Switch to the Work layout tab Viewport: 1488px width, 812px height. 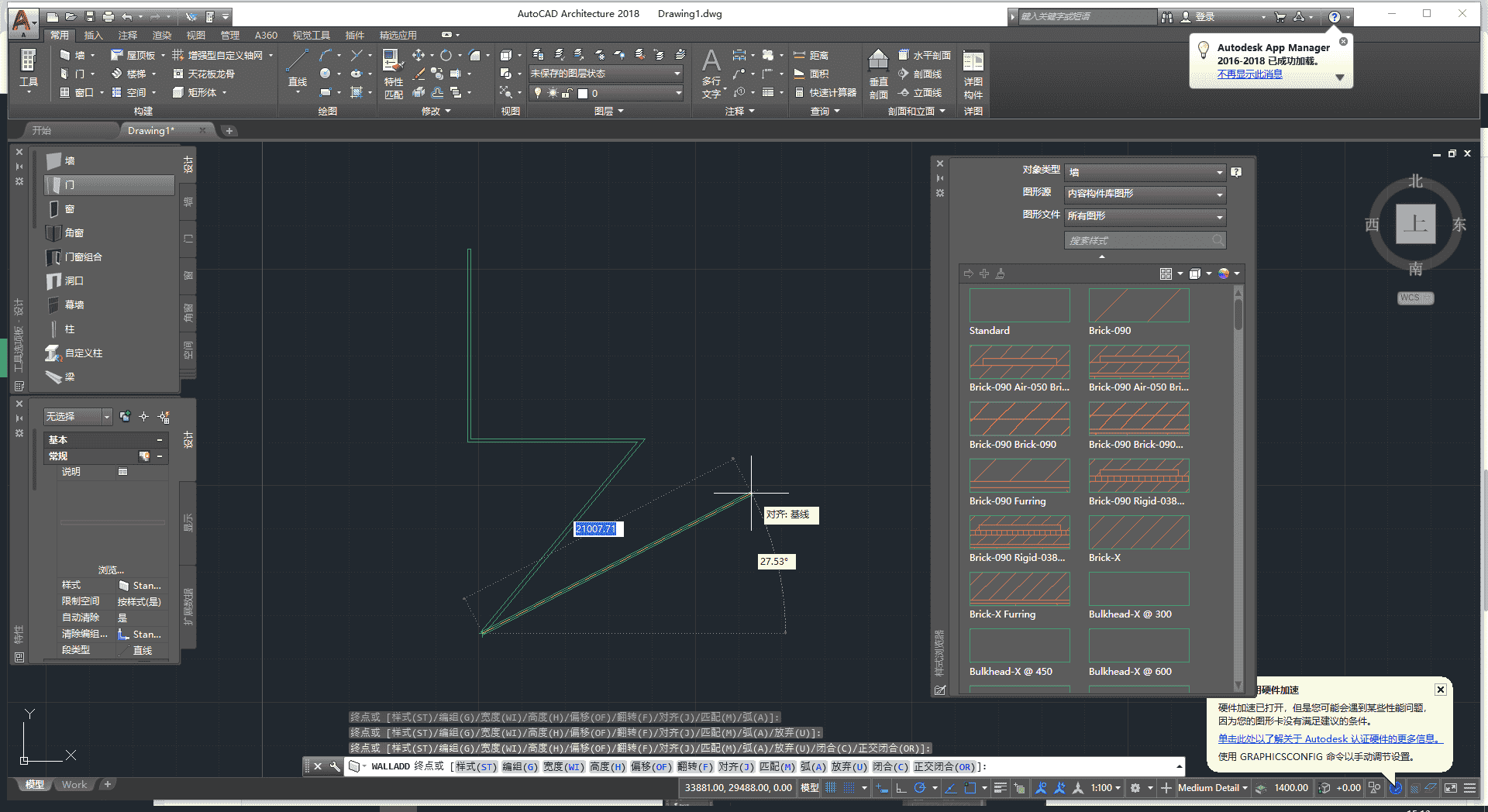pyautogui.click(x=74, y=784)
